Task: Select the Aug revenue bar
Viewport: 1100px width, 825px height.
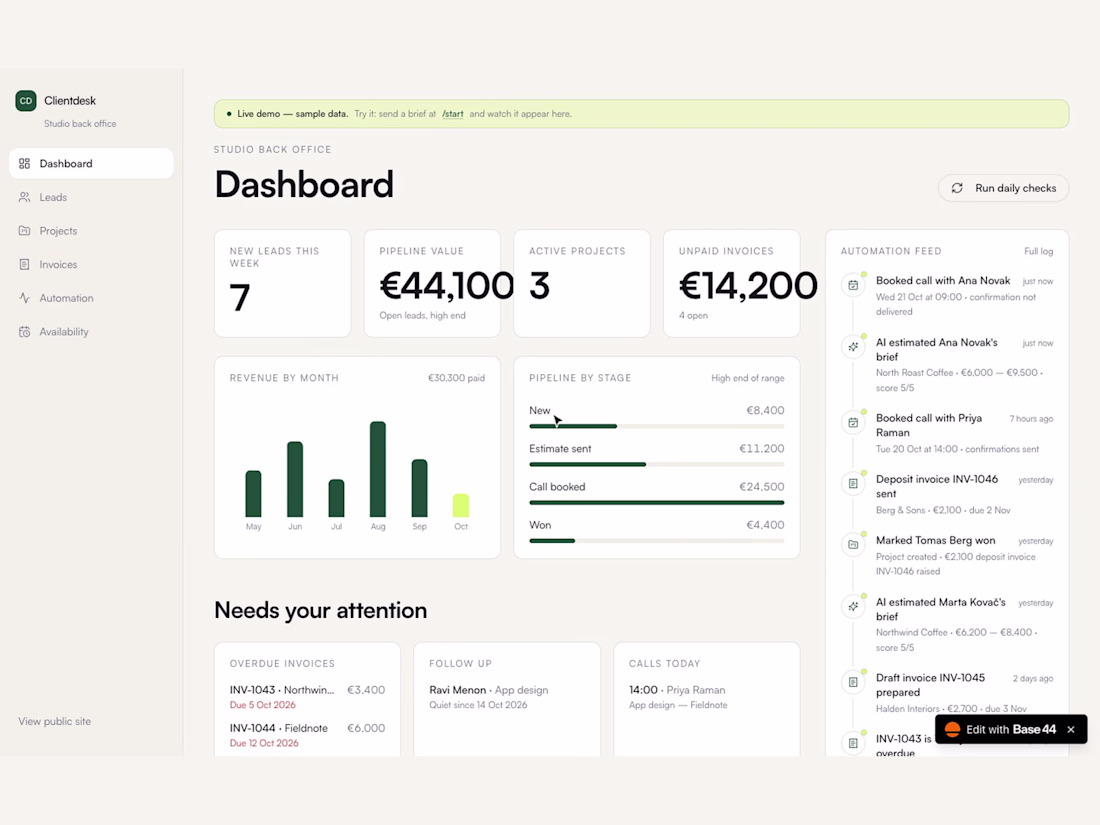Action: [377, 469]
